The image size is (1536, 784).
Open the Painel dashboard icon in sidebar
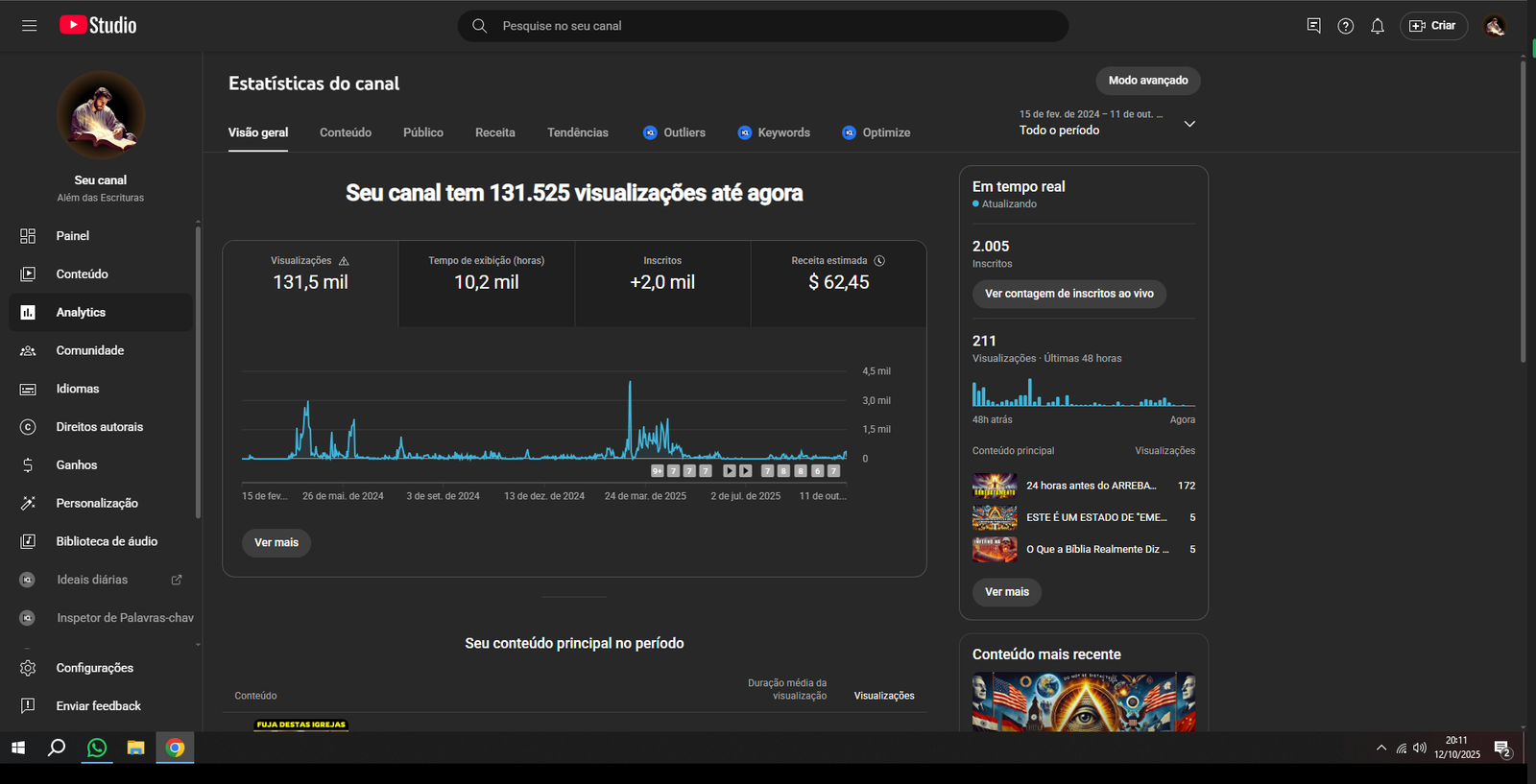[28, 236]
